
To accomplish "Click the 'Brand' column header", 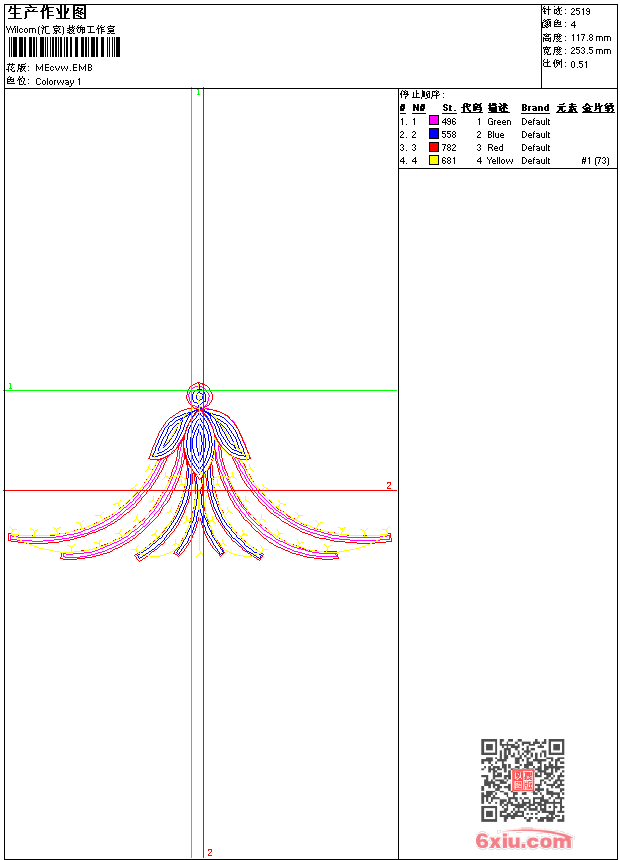I will pyautogui.click(x=535, y=108).
